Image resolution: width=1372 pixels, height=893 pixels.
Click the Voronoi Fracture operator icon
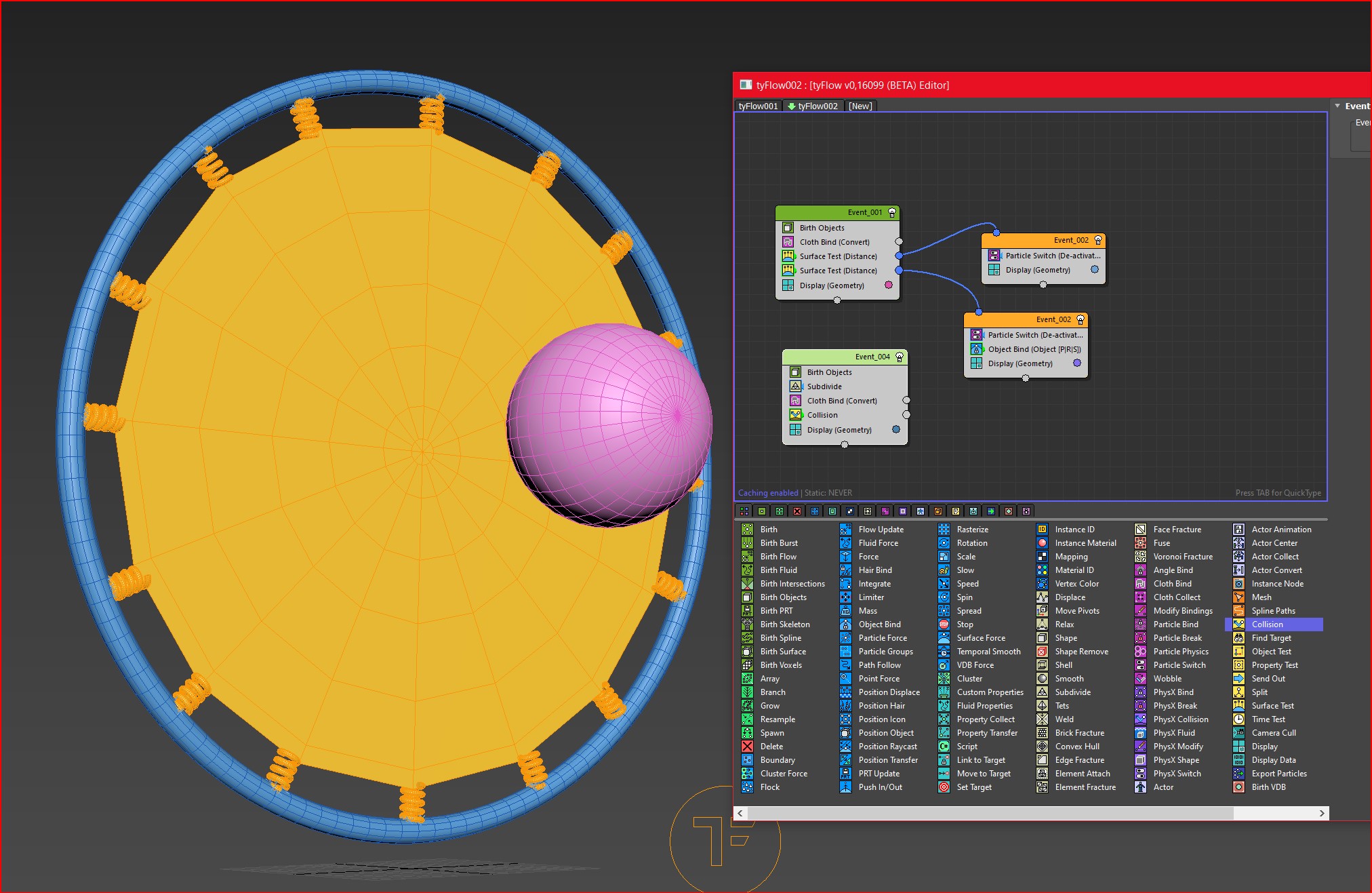(x=1141, y=557)
